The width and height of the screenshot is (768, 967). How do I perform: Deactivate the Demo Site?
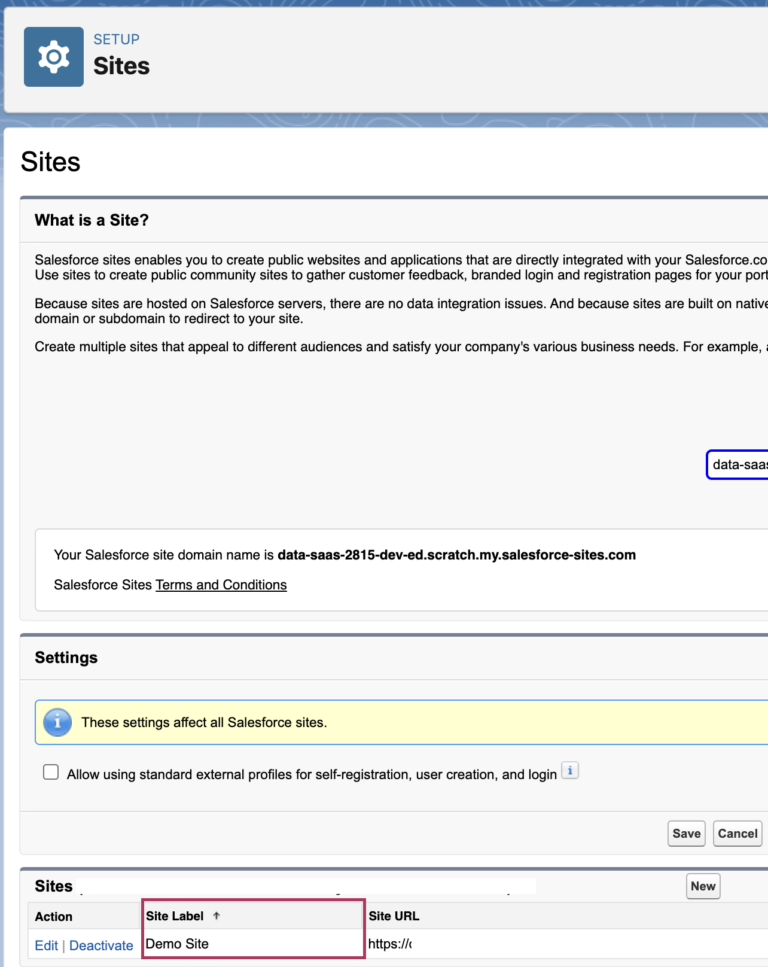(101, 945)
